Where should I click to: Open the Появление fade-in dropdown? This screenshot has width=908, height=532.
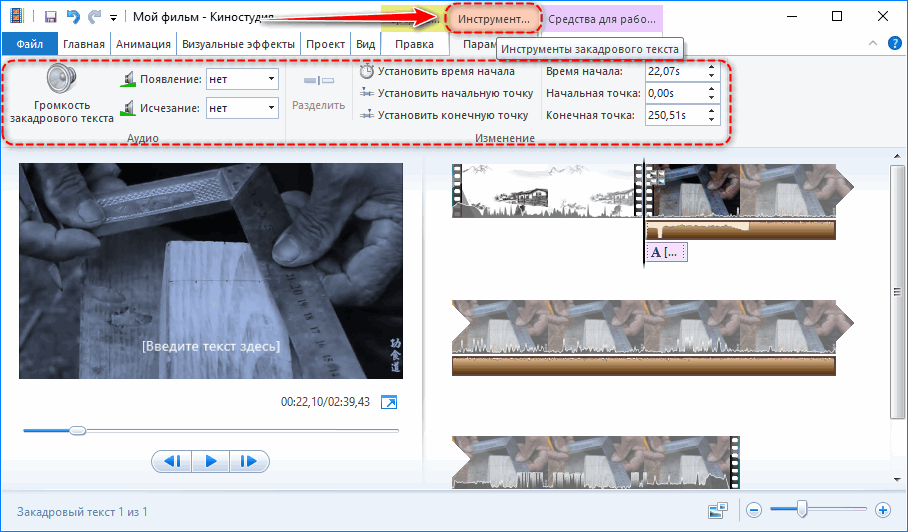click(242, 79)
